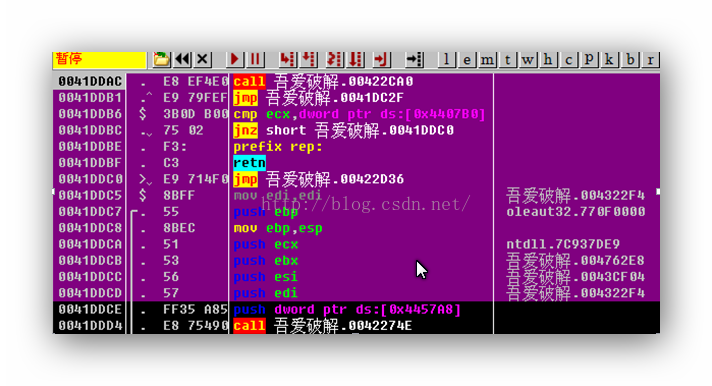The image size is (712, 386).
Task: Click Execute till return icon
Action: point(381,59)
